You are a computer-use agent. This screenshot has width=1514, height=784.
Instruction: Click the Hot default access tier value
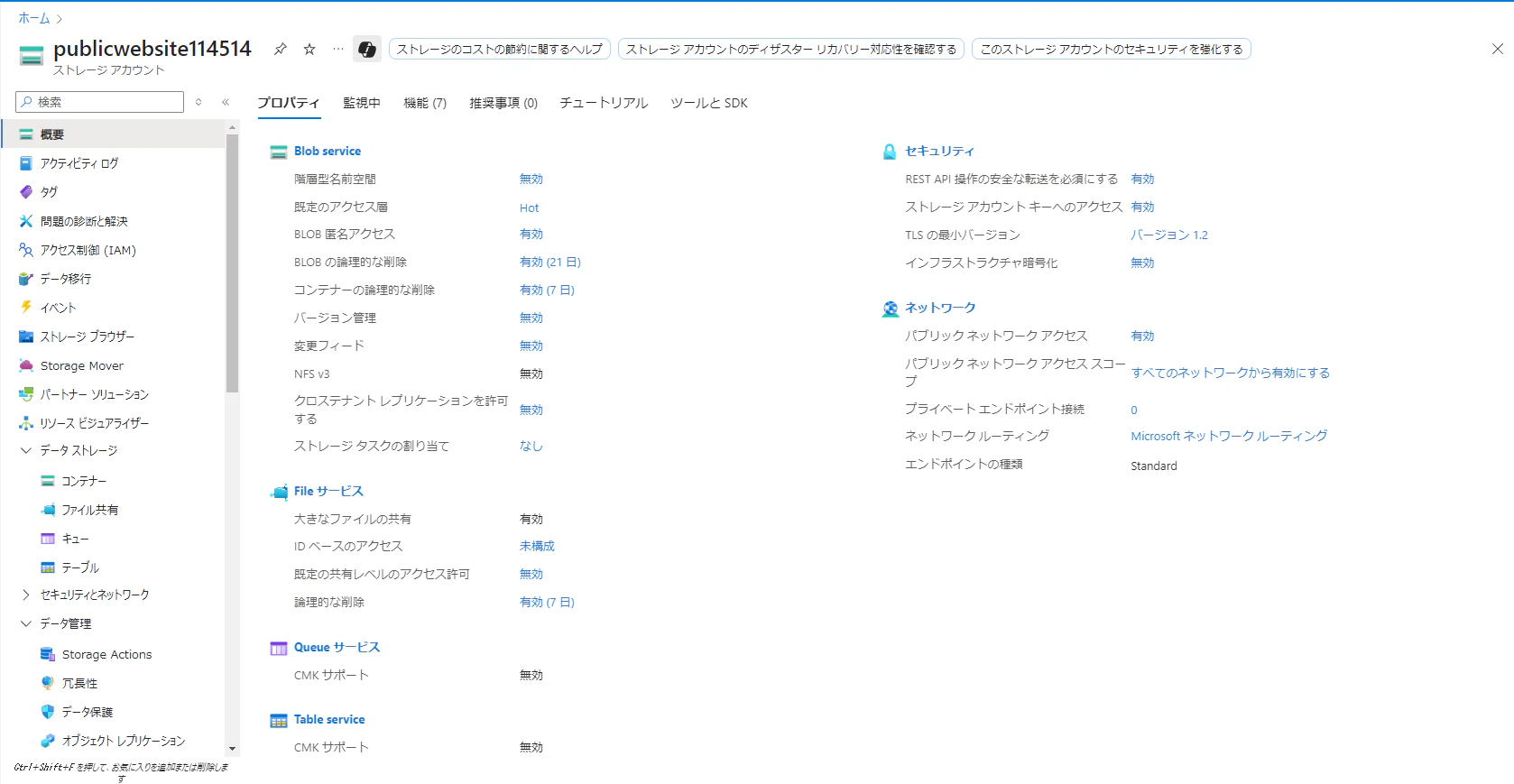click(529, 208)
